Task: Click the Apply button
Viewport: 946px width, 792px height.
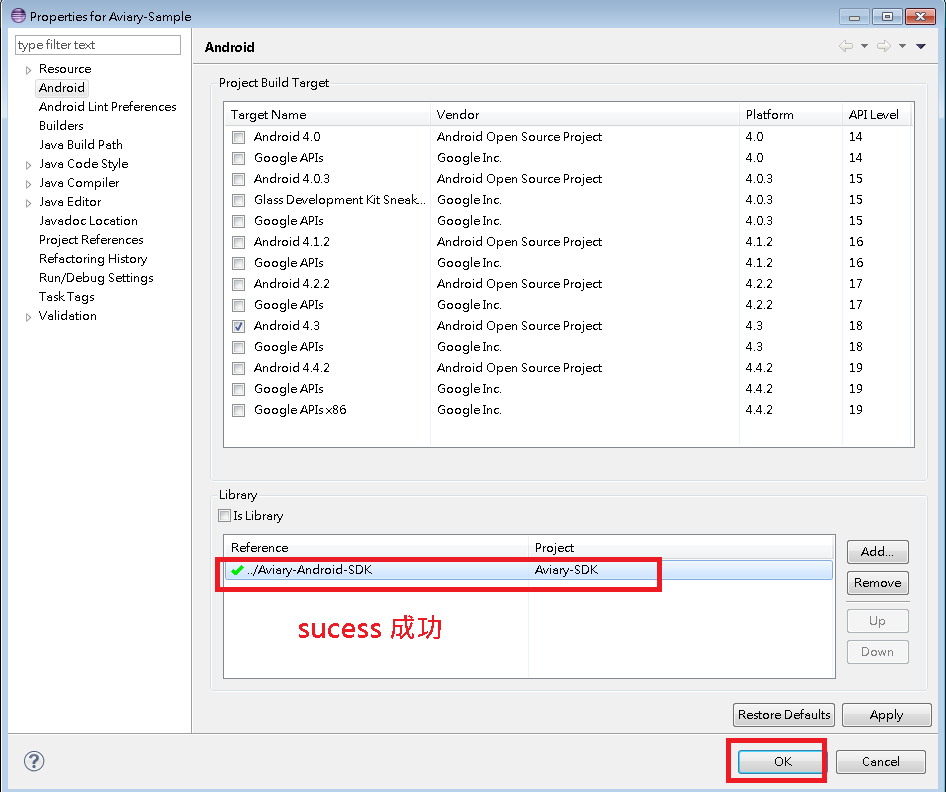Action: pos(886,715)
